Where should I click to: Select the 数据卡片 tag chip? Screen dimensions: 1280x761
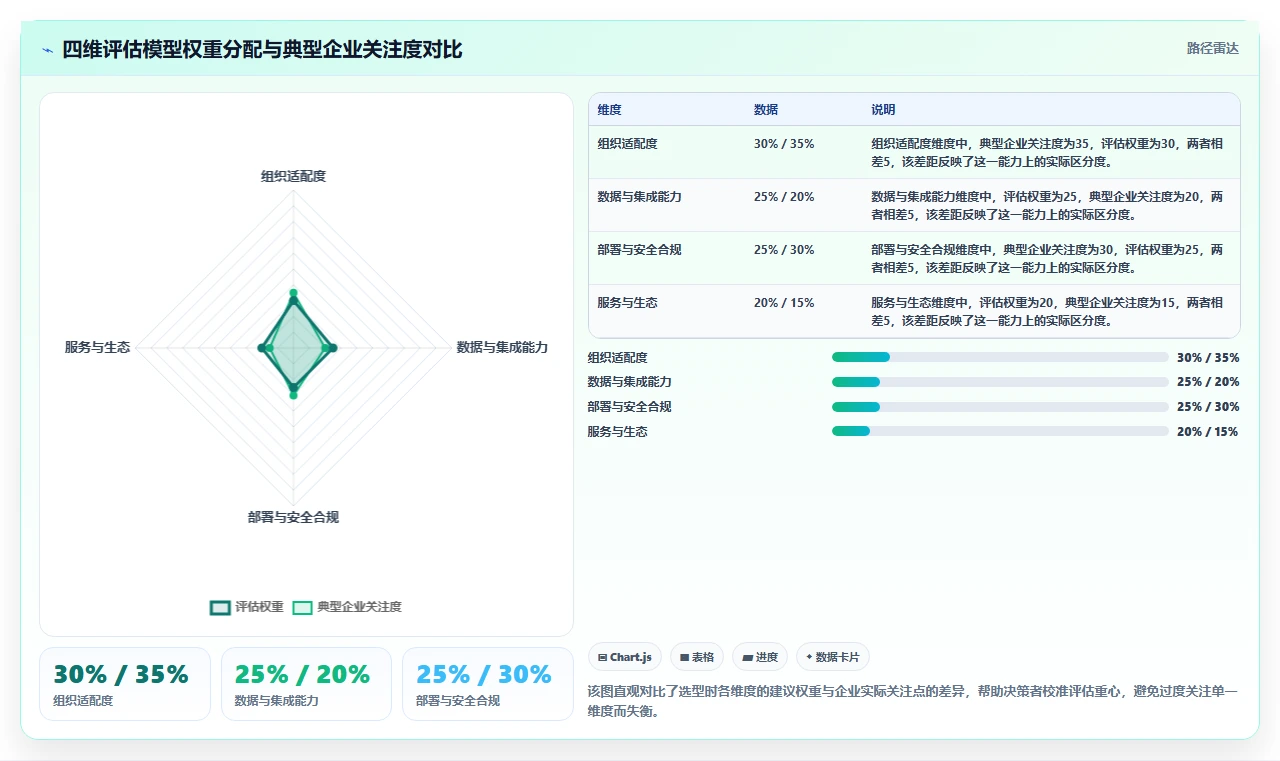click(833, 657)
